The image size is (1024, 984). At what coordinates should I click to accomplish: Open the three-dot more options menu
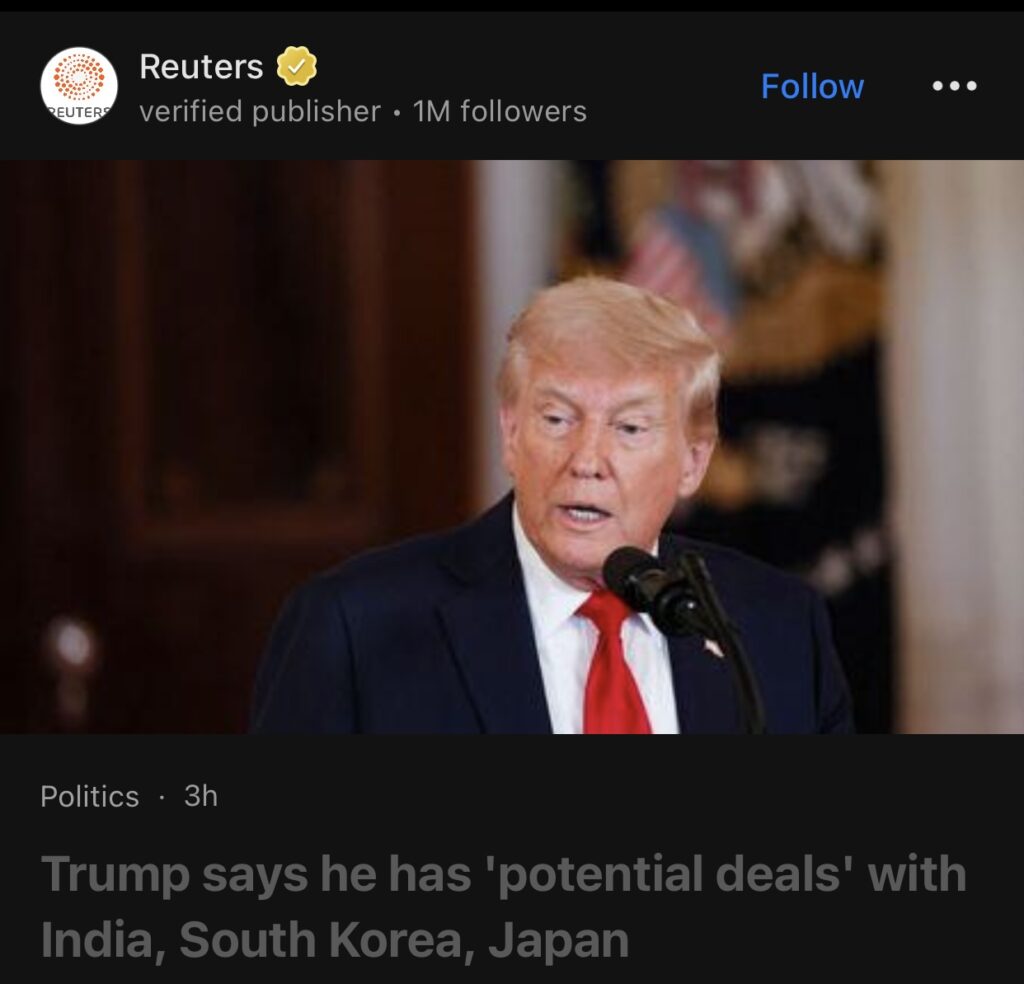[x=954, y=86]
